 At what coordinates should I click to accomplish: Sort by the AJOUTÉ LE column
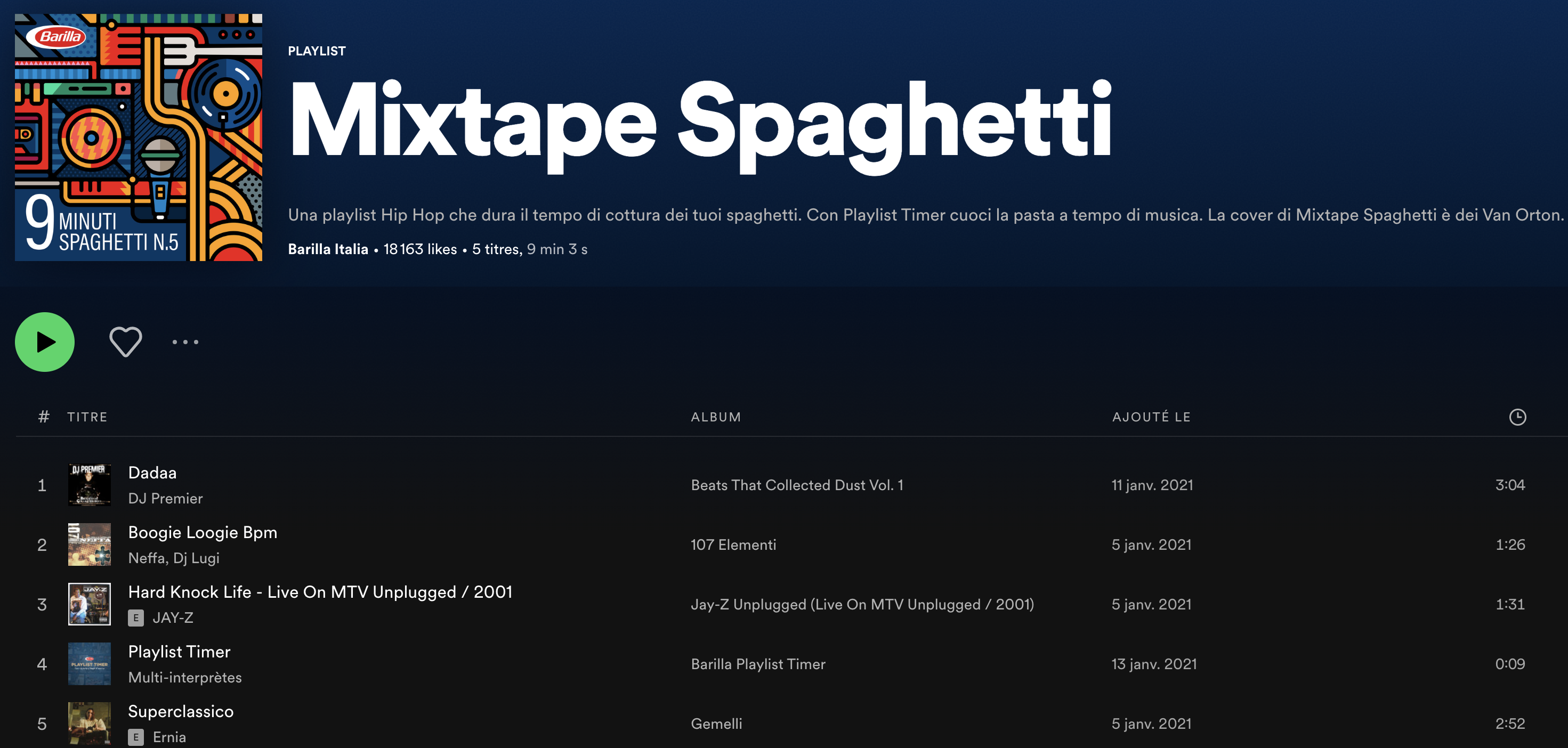point(1151,417)
